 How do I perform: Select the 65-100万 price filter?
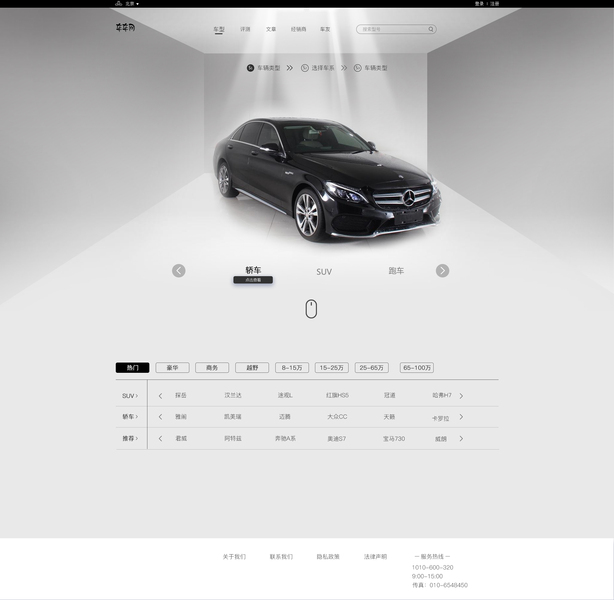(x=417, y=367)
